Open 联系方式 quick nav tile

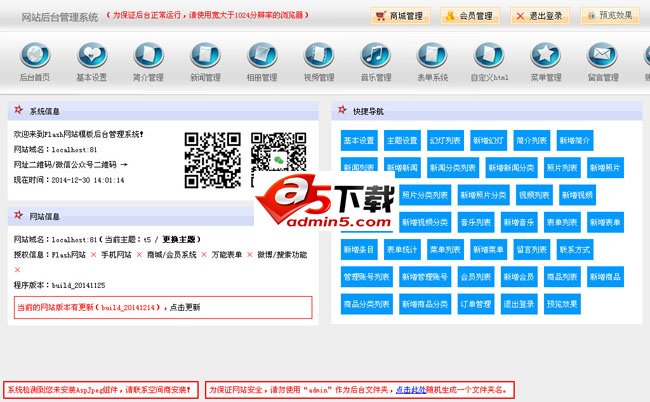coord(575,249)
